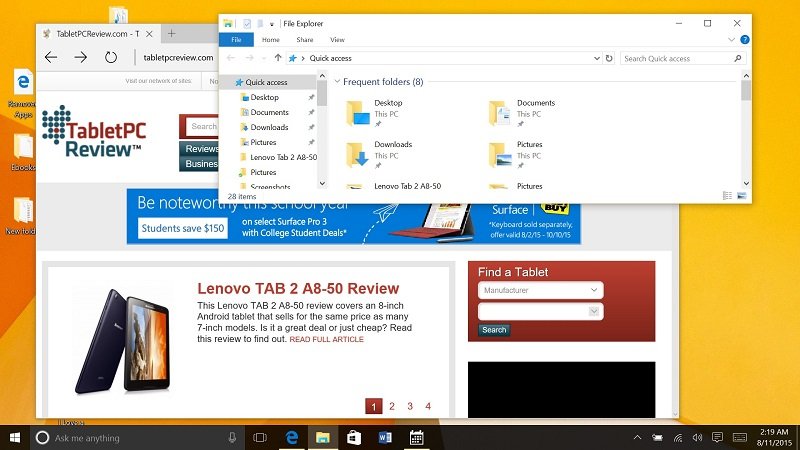Select the Documents folder in Frequent folders

pos(521,113)
